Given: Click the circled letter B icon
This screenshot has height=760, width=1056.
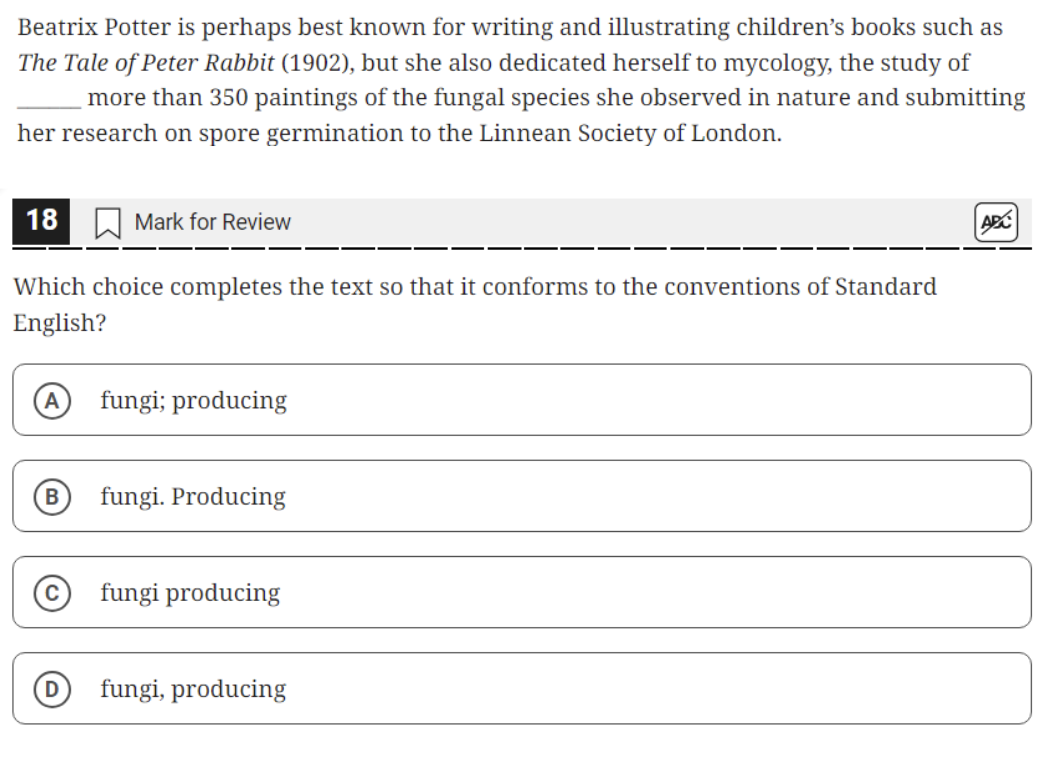Looking at the screenshot, I should pos(51,496).
